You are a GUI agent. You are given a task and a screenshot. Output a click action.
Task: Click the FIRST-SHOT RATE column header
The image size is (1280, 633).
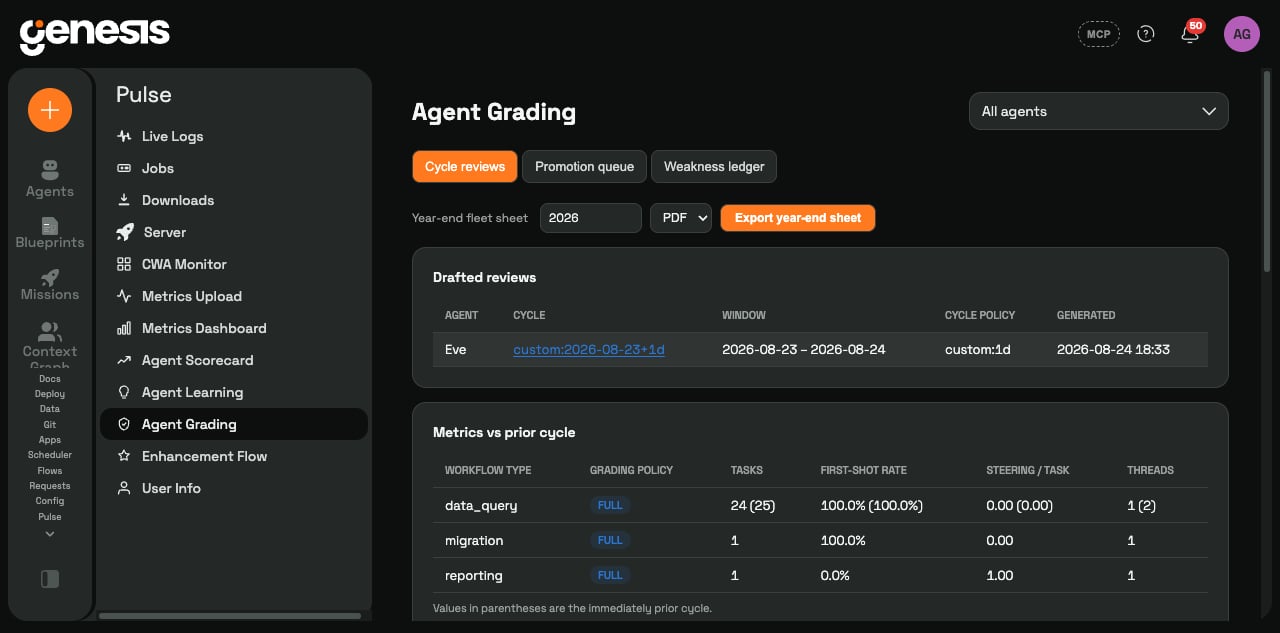pyautogui.click(x=863, y=470)
